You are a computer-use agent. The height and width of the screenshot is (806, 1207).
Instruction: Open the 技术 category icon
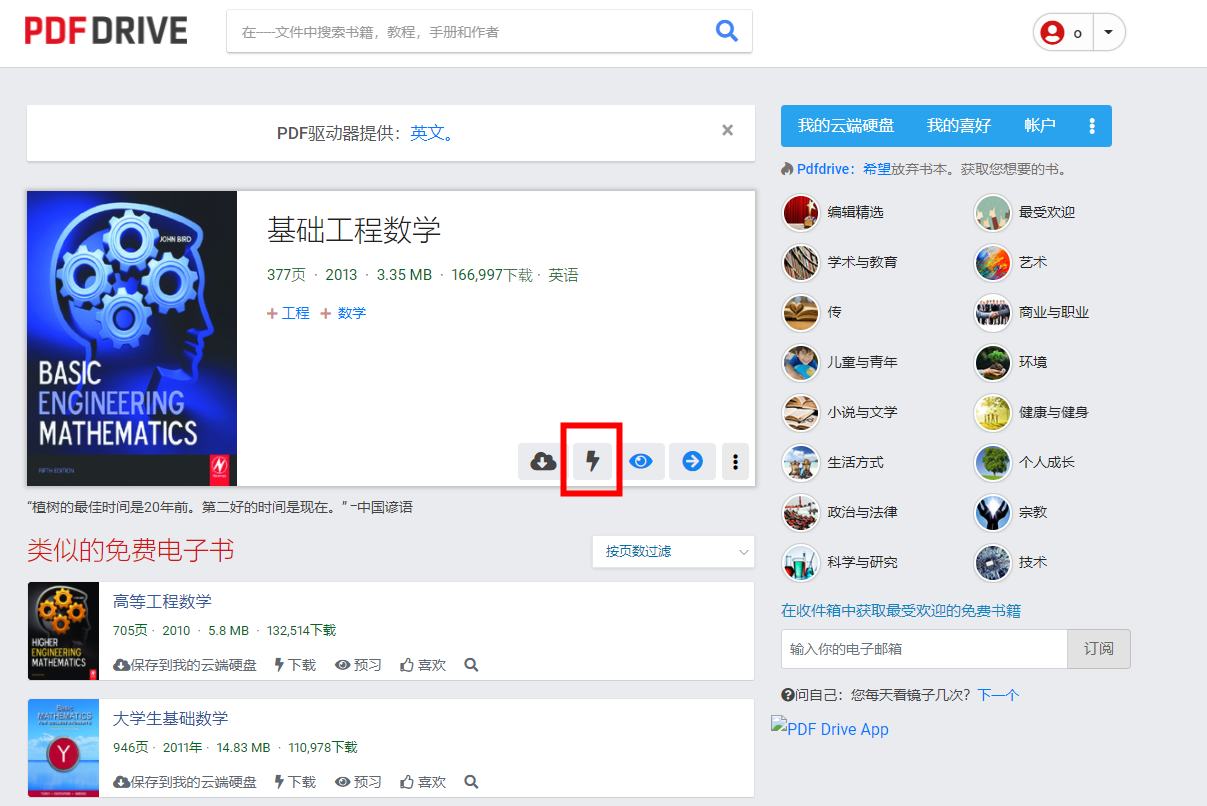tap(992, 562)
